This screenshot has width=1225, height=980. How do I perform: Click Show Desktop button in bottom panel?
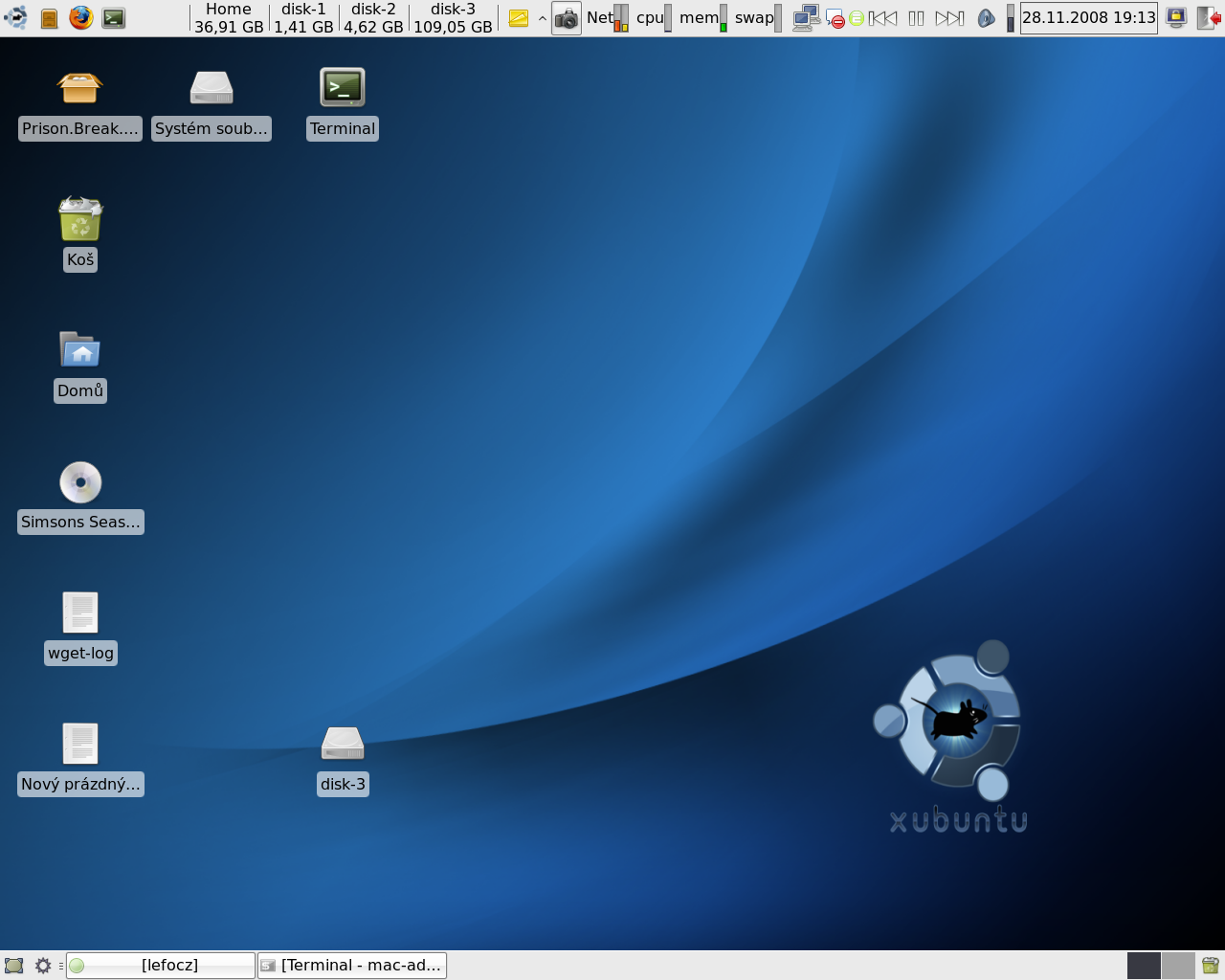point(13,966)
